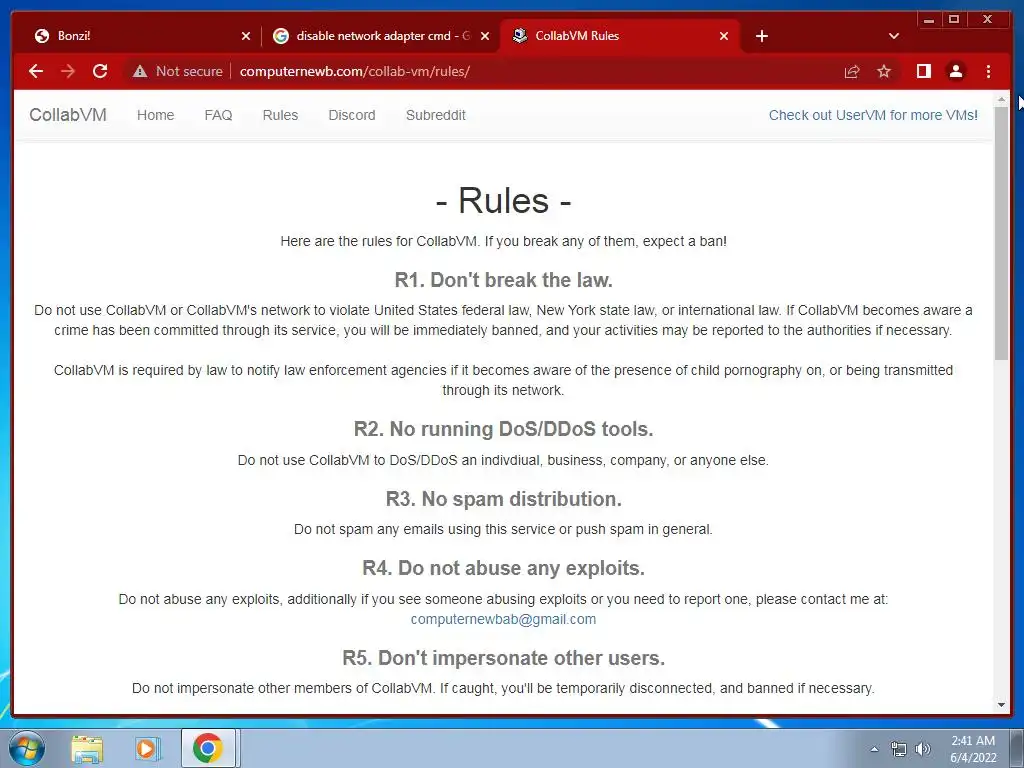1024x768 pixels.
Task: Open the Chrome profile avatar
Action: [x=955, y=71]
